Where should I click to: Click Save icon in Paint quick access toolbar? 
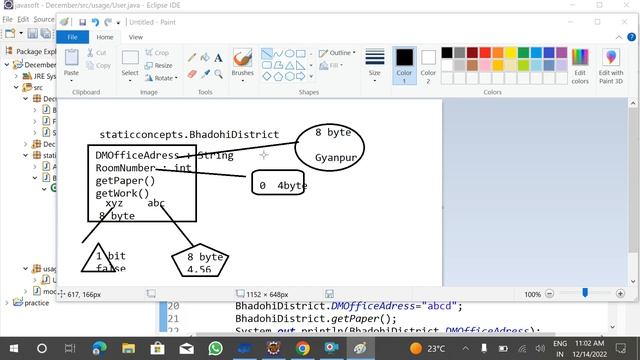pyautogui.click(x=82, y=22)
